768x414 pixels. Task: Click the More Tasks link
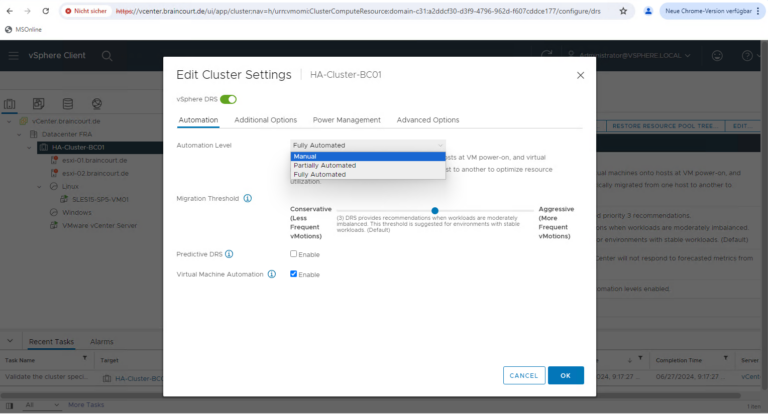pyautogui.click(x=86, y=405)
